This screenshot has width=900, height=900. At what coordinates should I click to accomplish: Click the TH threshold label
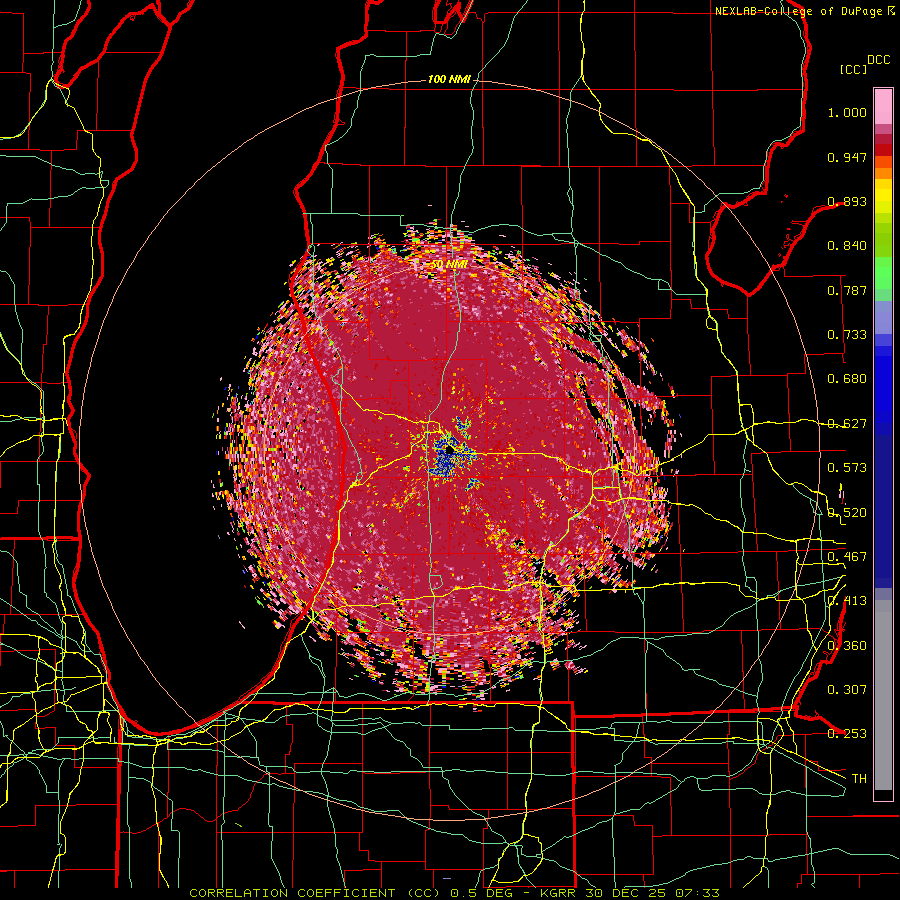click(859, 779)
